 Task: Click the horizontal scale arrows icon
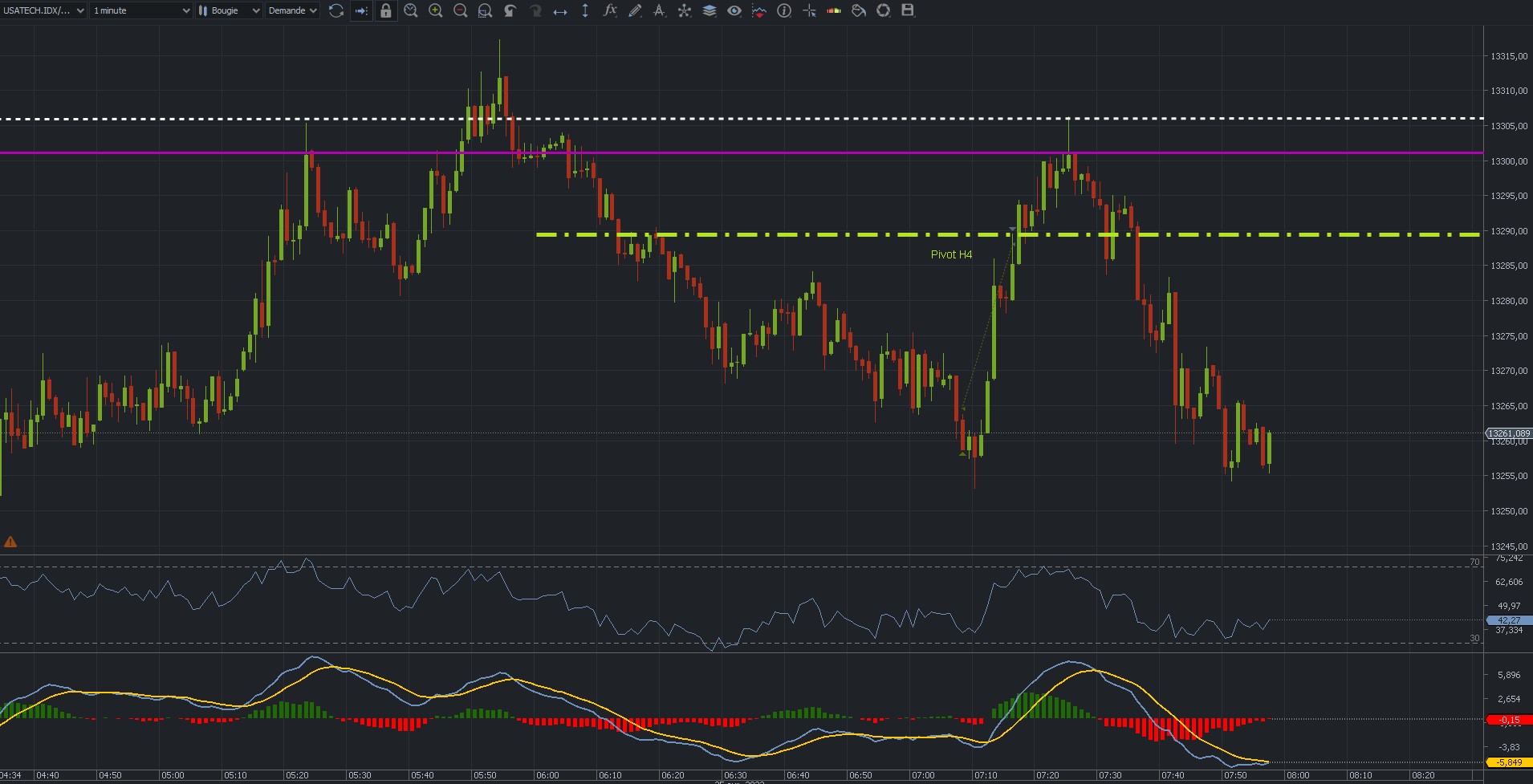560,10
